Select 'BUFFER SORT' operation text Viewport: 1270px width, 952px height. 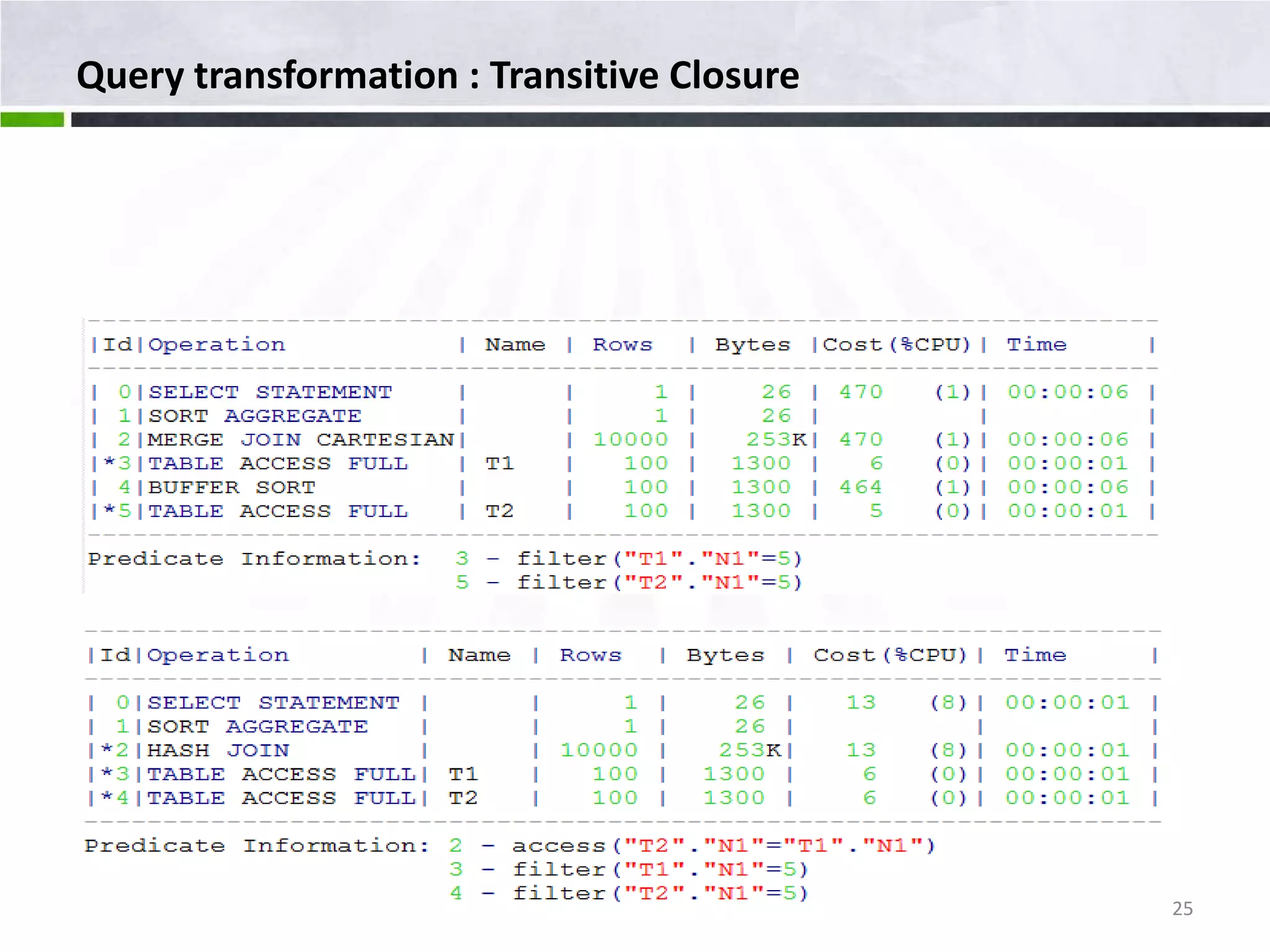coord(231,487)
